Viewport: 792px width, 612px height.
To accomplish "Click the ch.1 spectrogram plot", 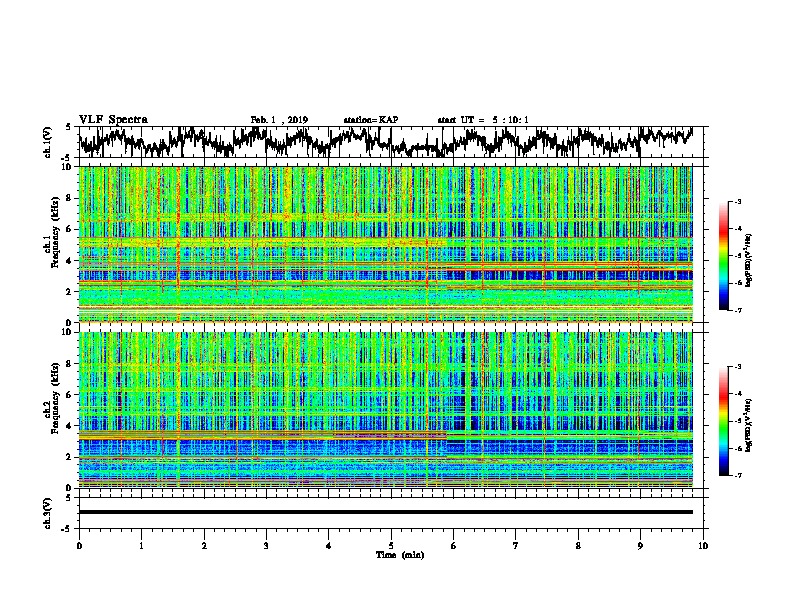I will [x=385, y=244].
